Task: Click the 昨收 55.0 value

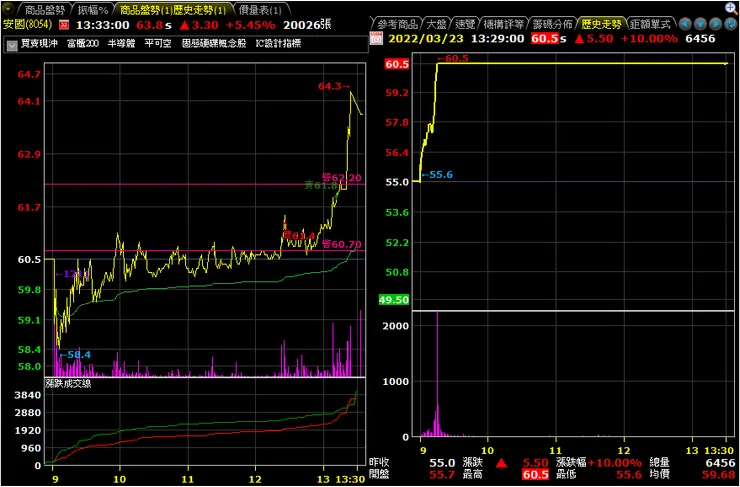Action: click(x=443, y=463)
